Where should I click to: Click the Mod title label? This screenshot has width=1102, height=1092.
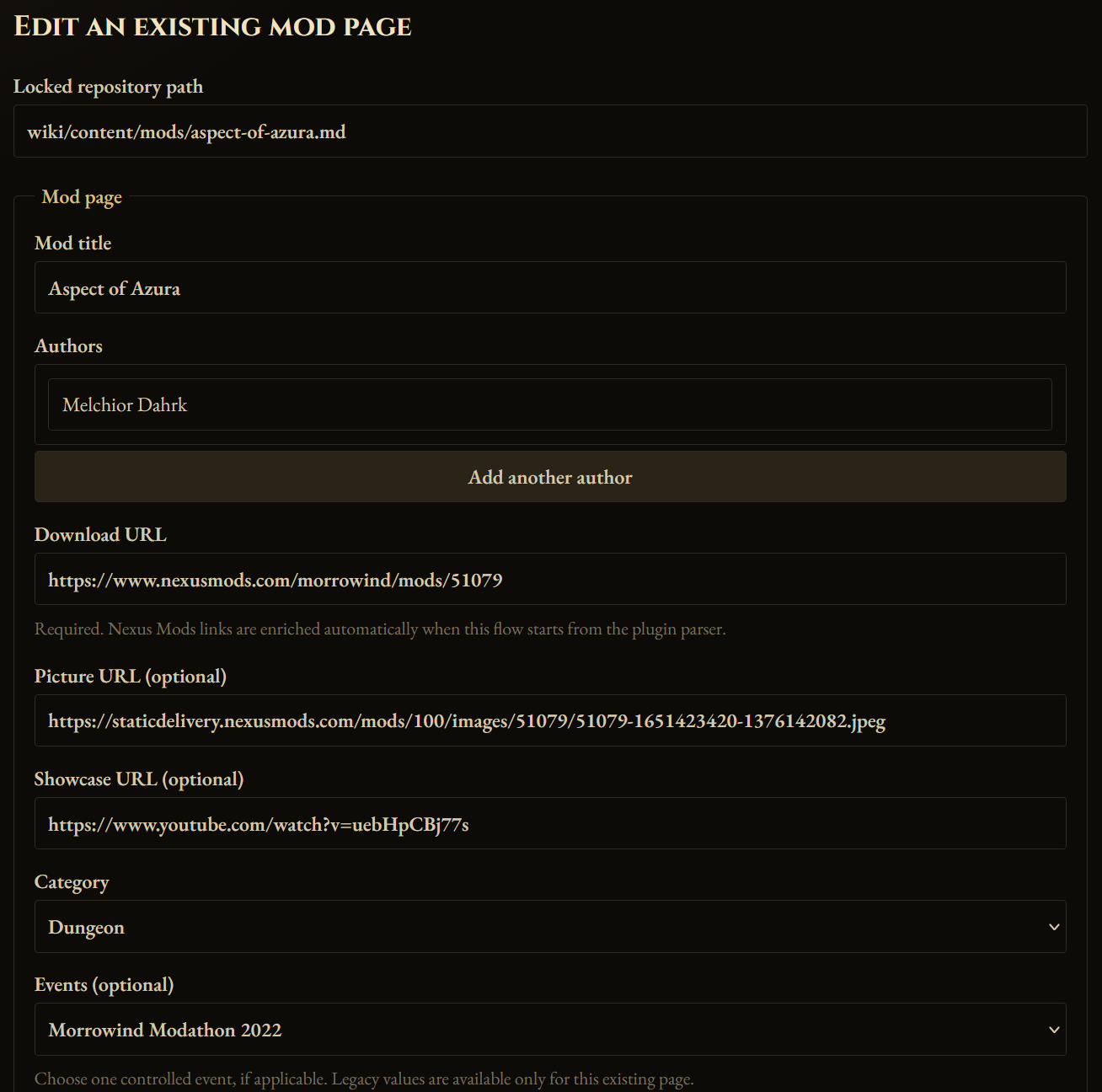click(73, 244)
